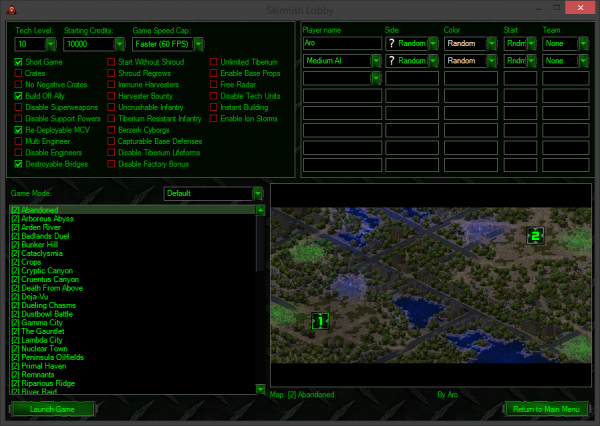Select [2] Badlands Duel map
600x426 pixels.
pos(132,236)
